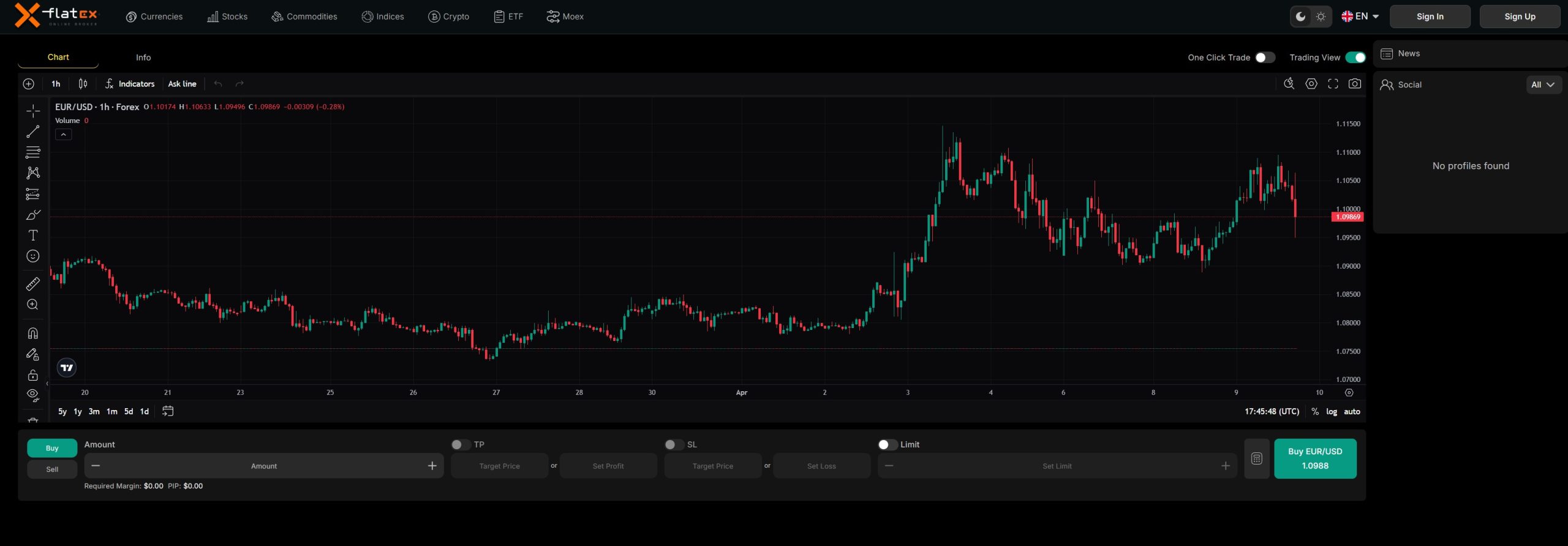Toggle One Click Trade switch
1568x546 pixels.
[1264, 58]
